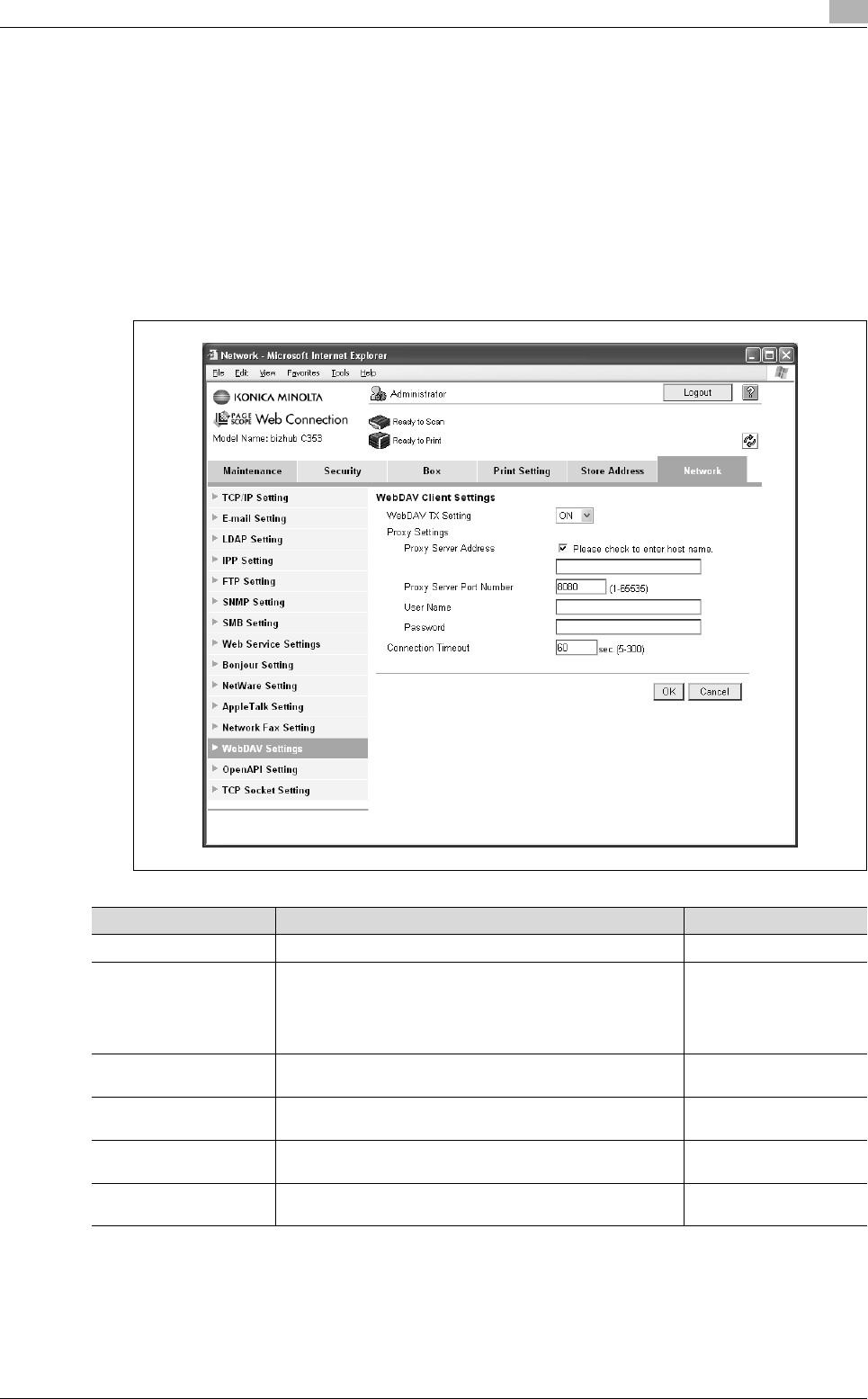Maximize the Internet Explorer window

coord(770,355)
